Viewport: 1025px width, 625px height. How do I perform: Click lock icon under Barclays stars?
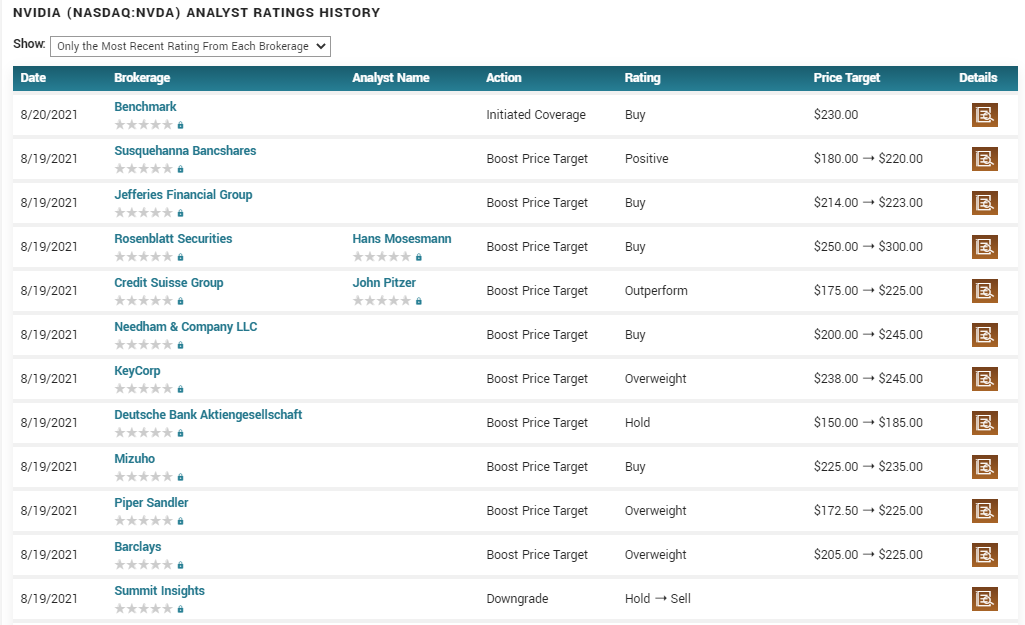[180, 565]
